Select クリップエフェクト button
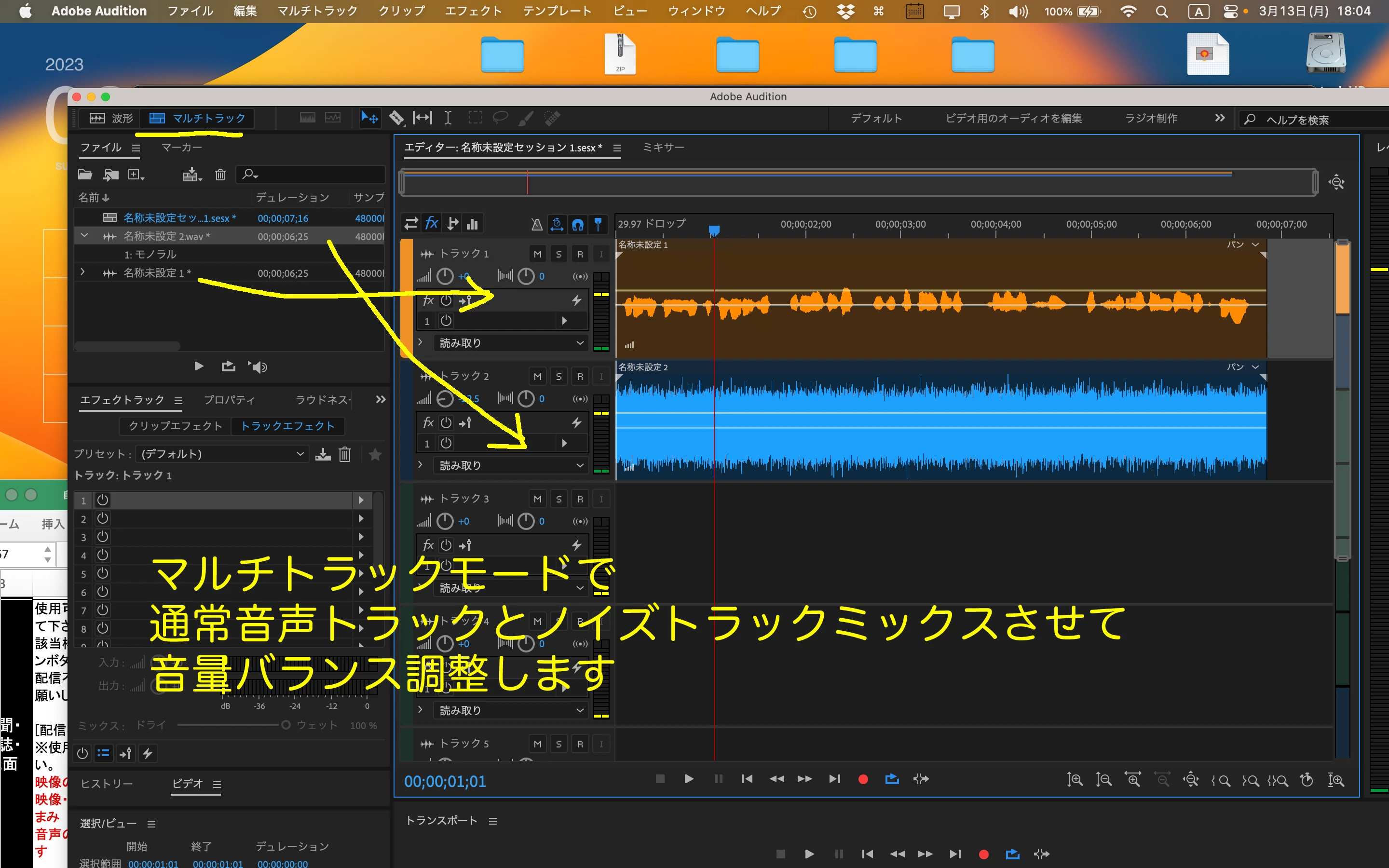The width and height of the screenshot is (1389, 868). 175,426
